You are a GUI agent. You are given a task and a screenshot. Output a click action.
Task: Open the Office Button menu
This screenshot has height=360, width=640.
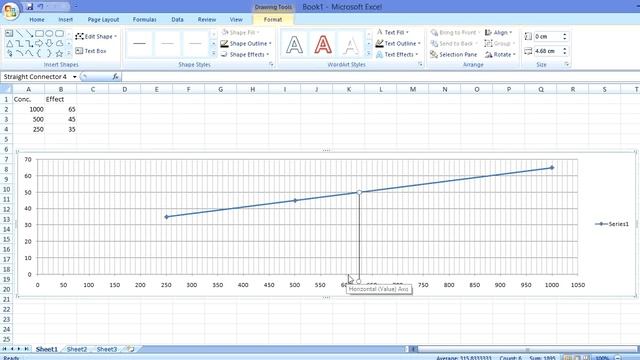coord(10,10)
